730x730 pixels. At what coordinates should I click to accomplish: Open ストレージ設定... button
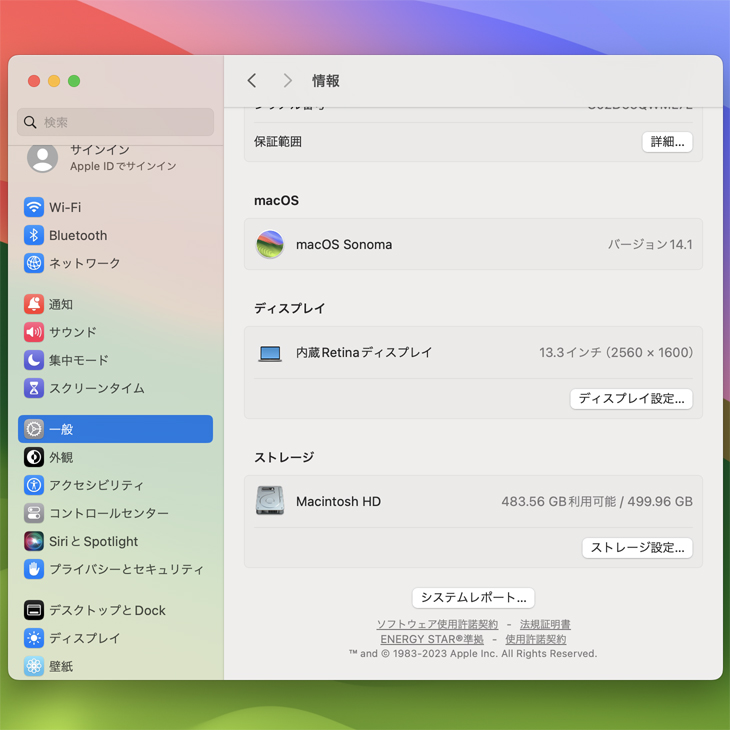pyautogui.click(x=637, y=548)
